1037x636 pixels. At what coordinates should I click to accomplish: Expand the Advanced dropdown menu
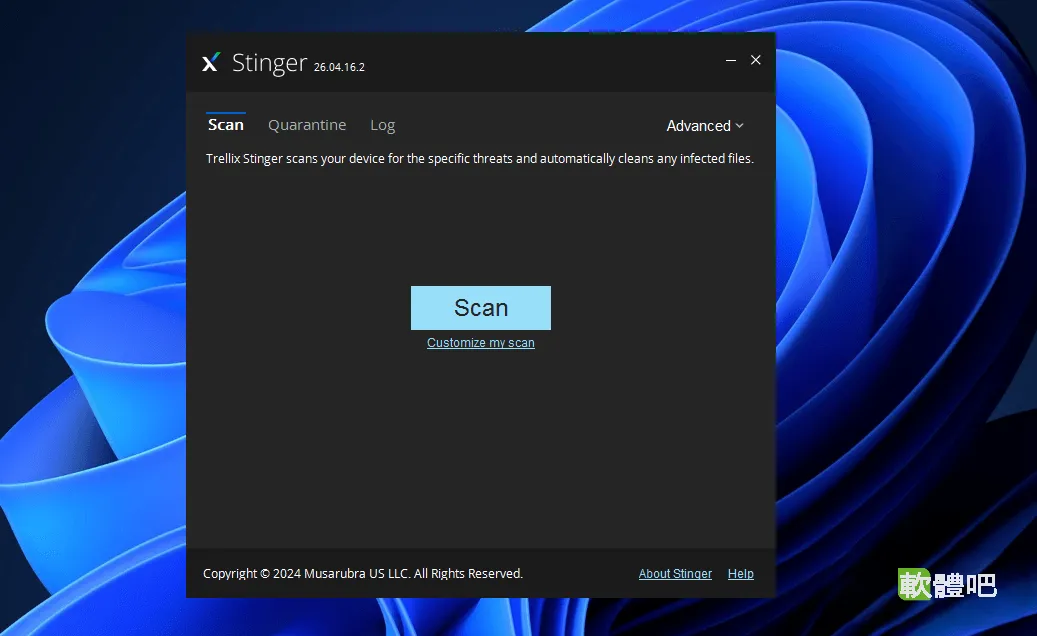click(x=705, y=126)
